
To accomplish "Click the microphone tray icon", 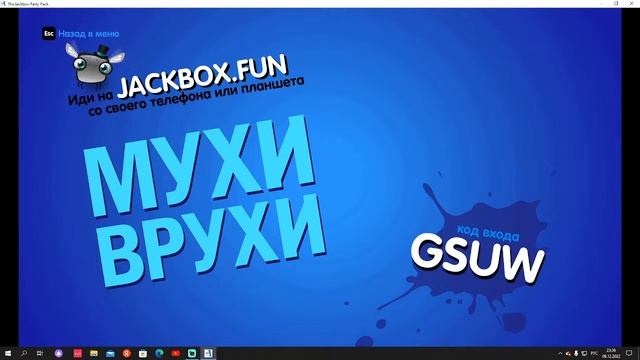I will [576, 353].
